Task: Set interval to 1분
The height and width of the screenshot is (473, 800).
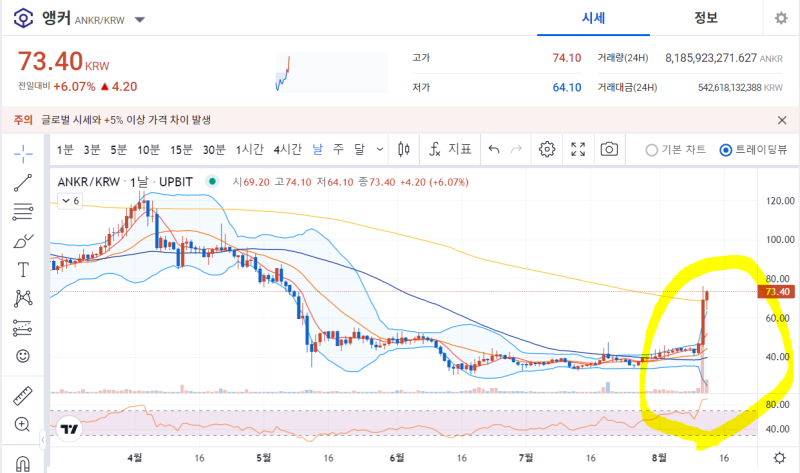Action: [x=65, y=150]
